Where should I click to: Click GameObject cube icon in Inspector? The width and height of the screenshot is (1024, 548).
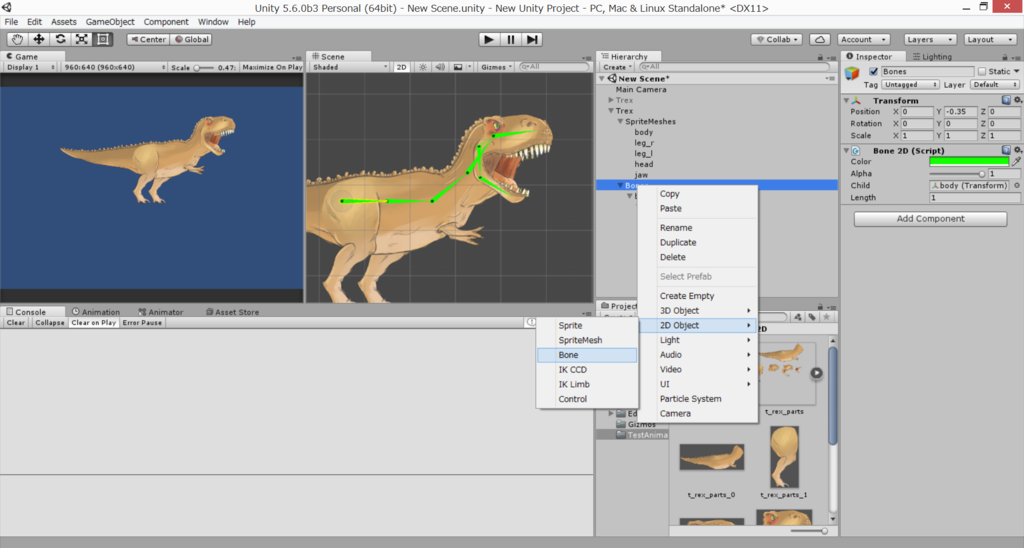[x=852, y=73]
